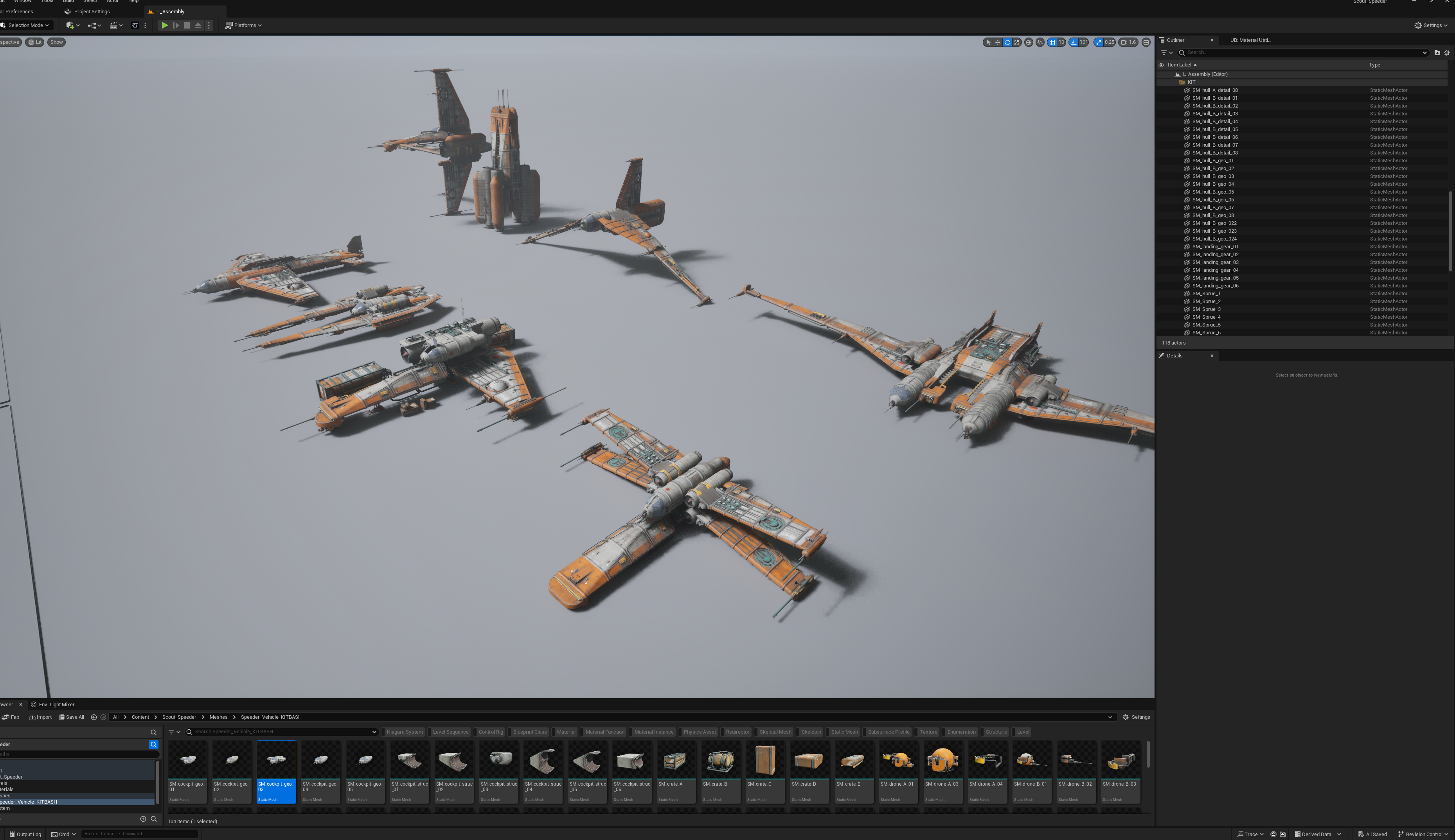Toggle grid snapping on or off
1455x840 pixels.
tap(1052, 42)
